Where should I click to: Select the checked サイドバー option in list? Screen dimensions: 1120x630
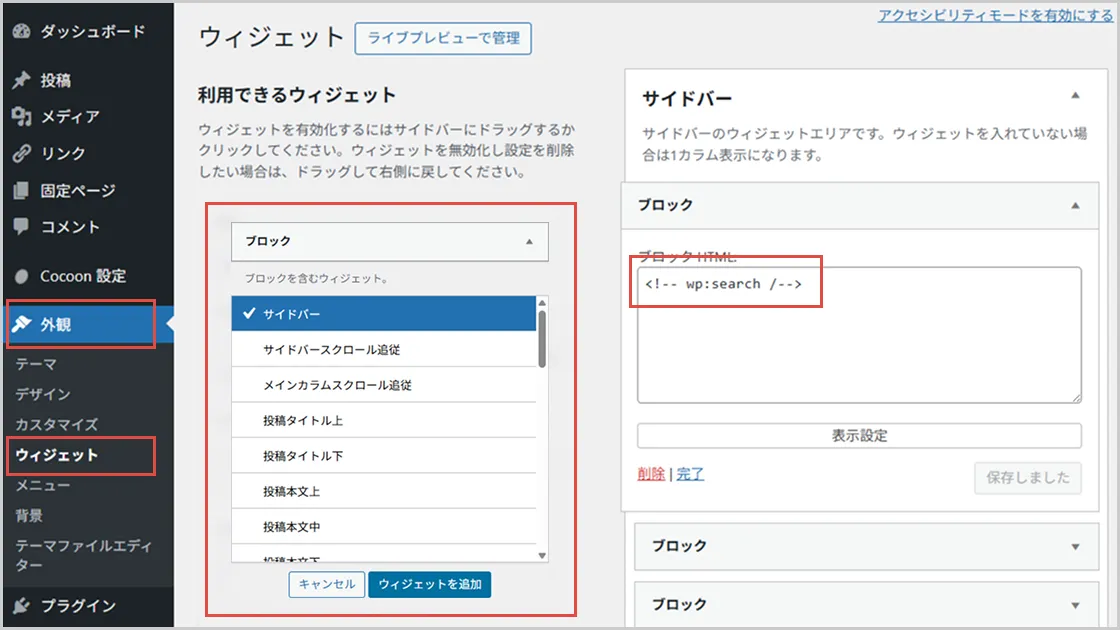click(x=385, y=314)
